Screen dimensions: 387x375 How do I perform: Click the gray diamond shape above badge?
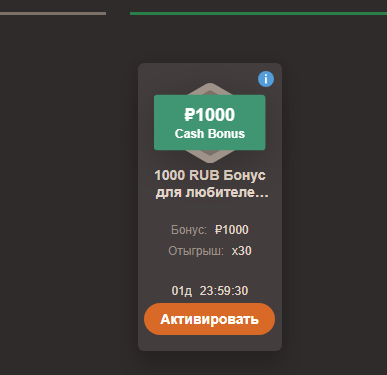point(210,89)
